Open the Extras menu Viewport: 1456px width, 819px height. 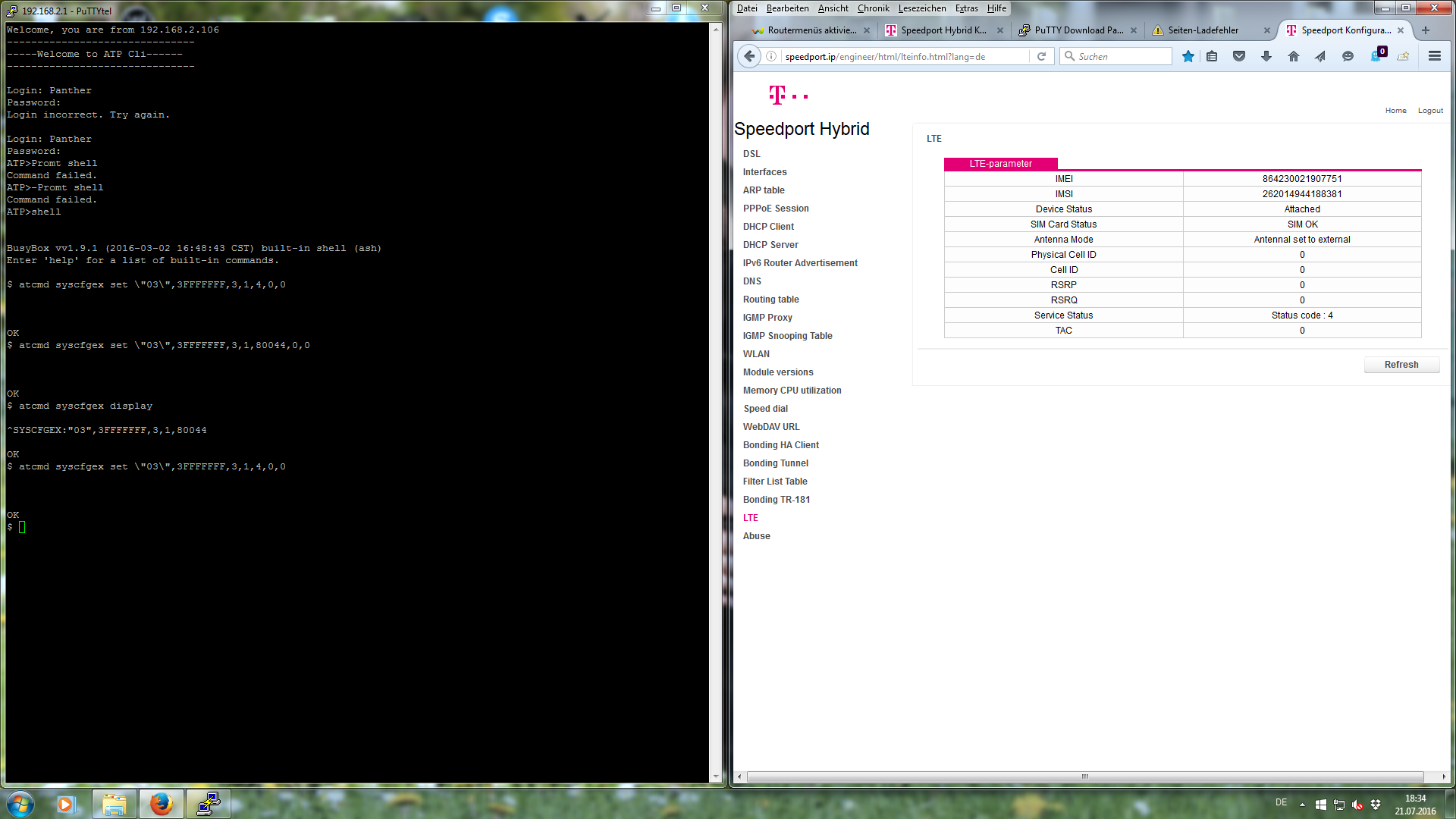(x=966, y=8)
